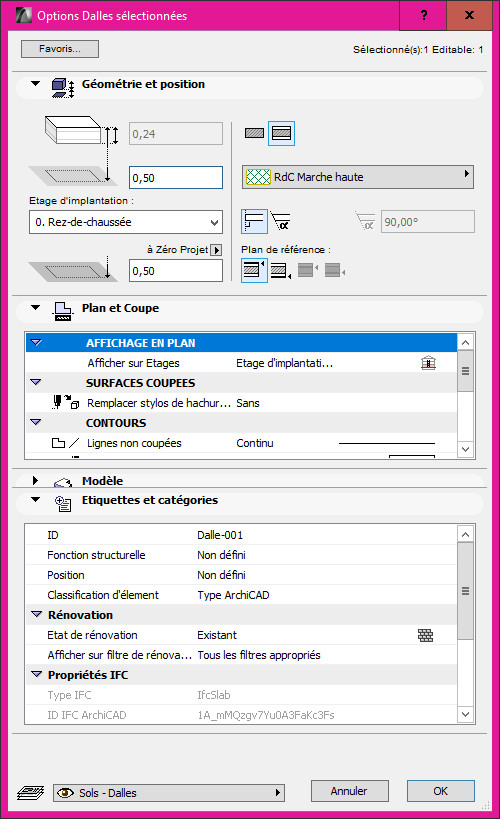Image resolution: width=500 pixels, height=819 pixels.
Task: Click the Plan et Coupe list scroll-down arrow
Action: [x=466, y=449]
